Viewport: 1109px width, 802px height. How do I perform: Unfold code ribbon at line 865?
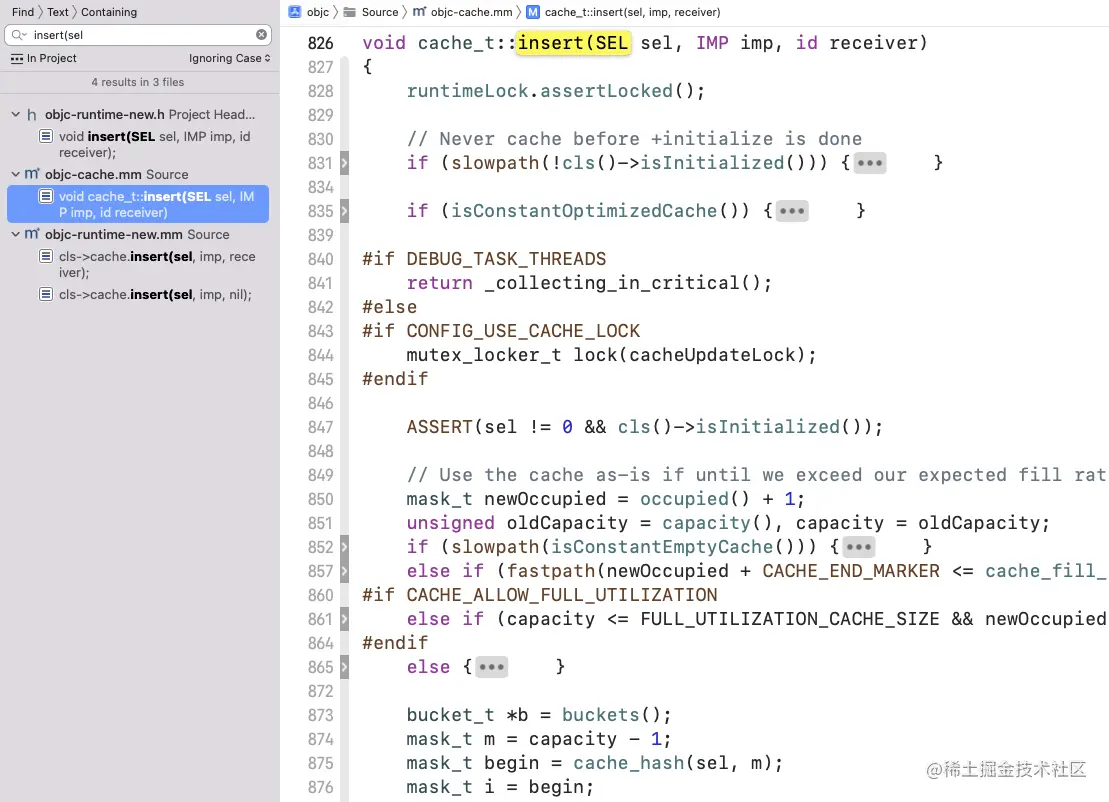tap(344, 667)
